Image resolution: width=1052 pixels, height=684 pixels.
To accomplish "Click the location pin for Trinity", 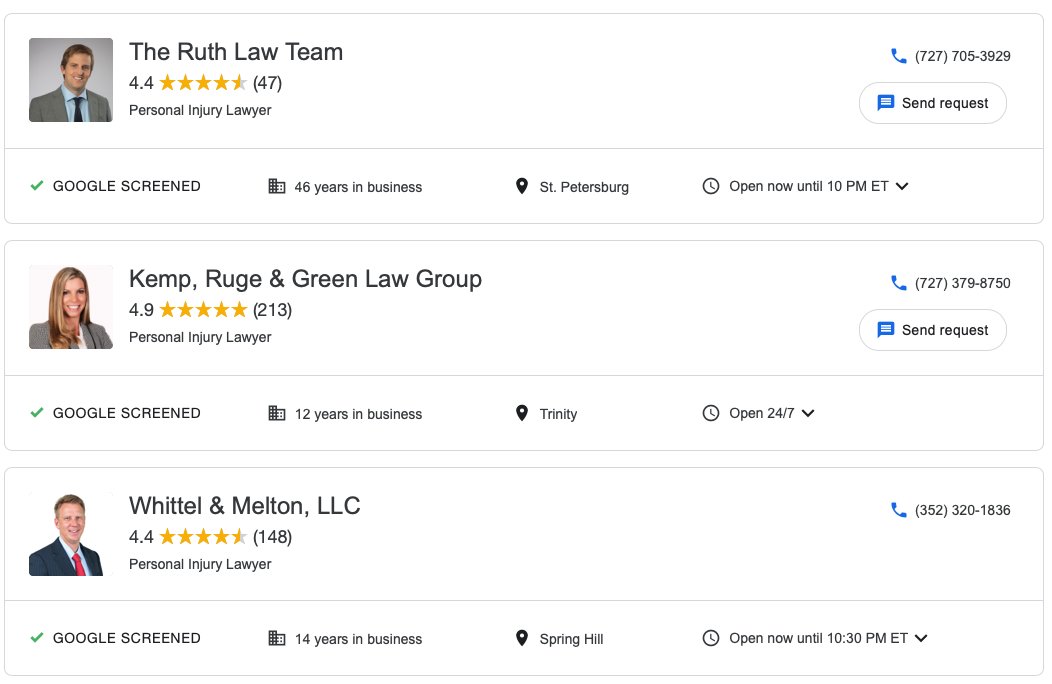I will tap(521, 413).
